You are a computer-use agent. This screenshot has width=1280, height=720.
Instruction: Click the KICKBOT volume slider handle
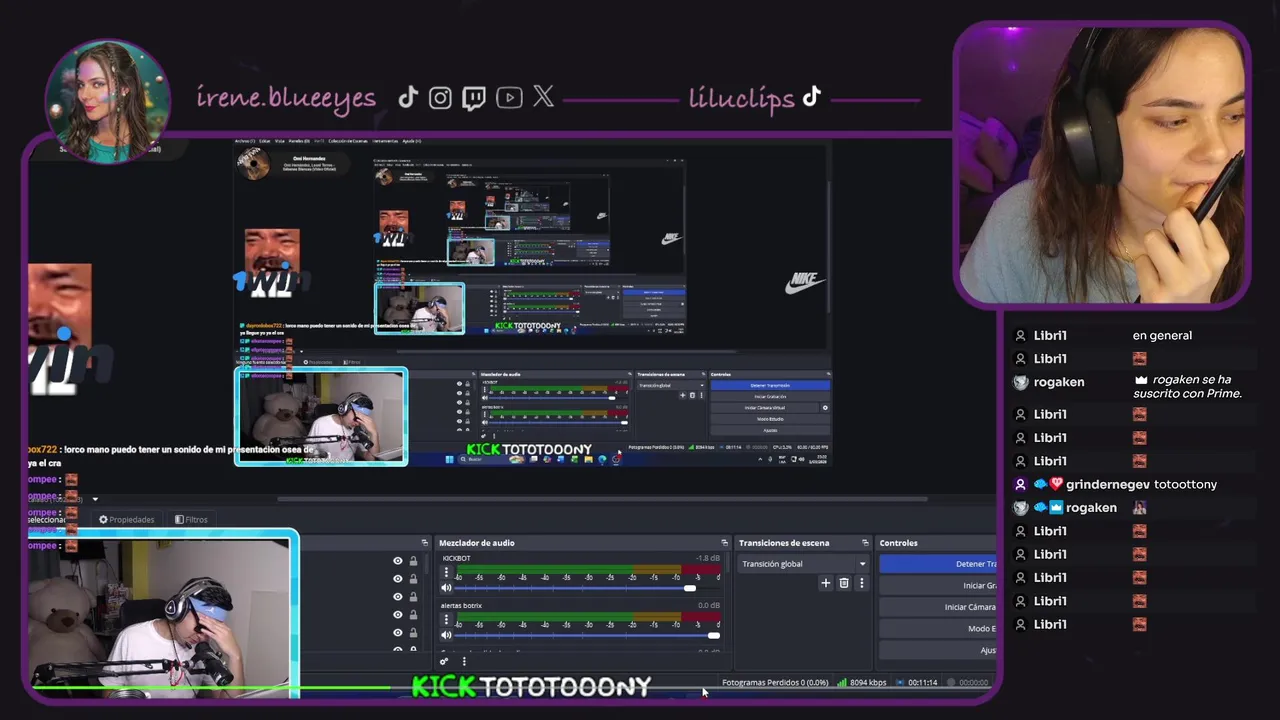tap(689, 588)
